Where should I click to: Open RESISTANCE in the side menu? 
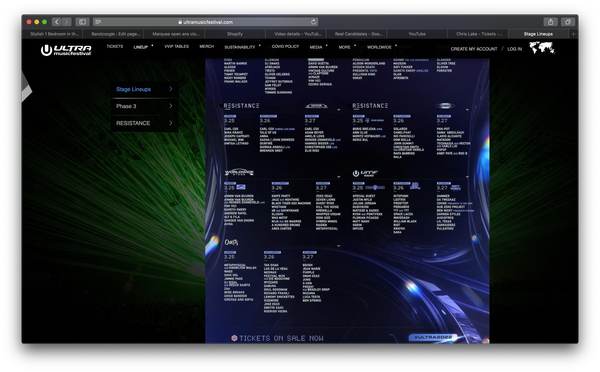145,123
